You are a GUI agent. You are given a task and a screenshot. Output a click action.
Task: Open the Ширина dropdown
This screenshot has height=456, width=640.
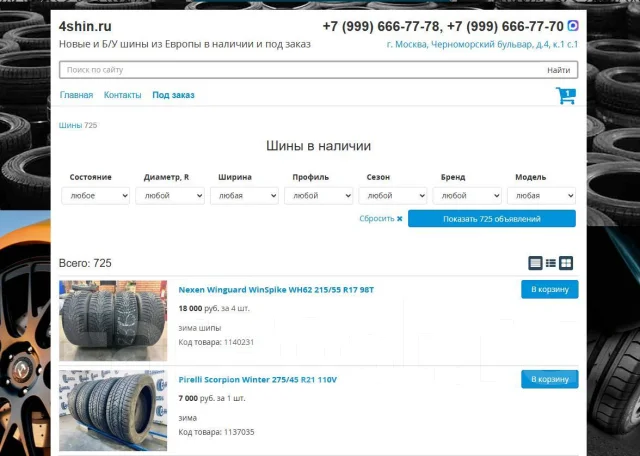pos(244,196)
